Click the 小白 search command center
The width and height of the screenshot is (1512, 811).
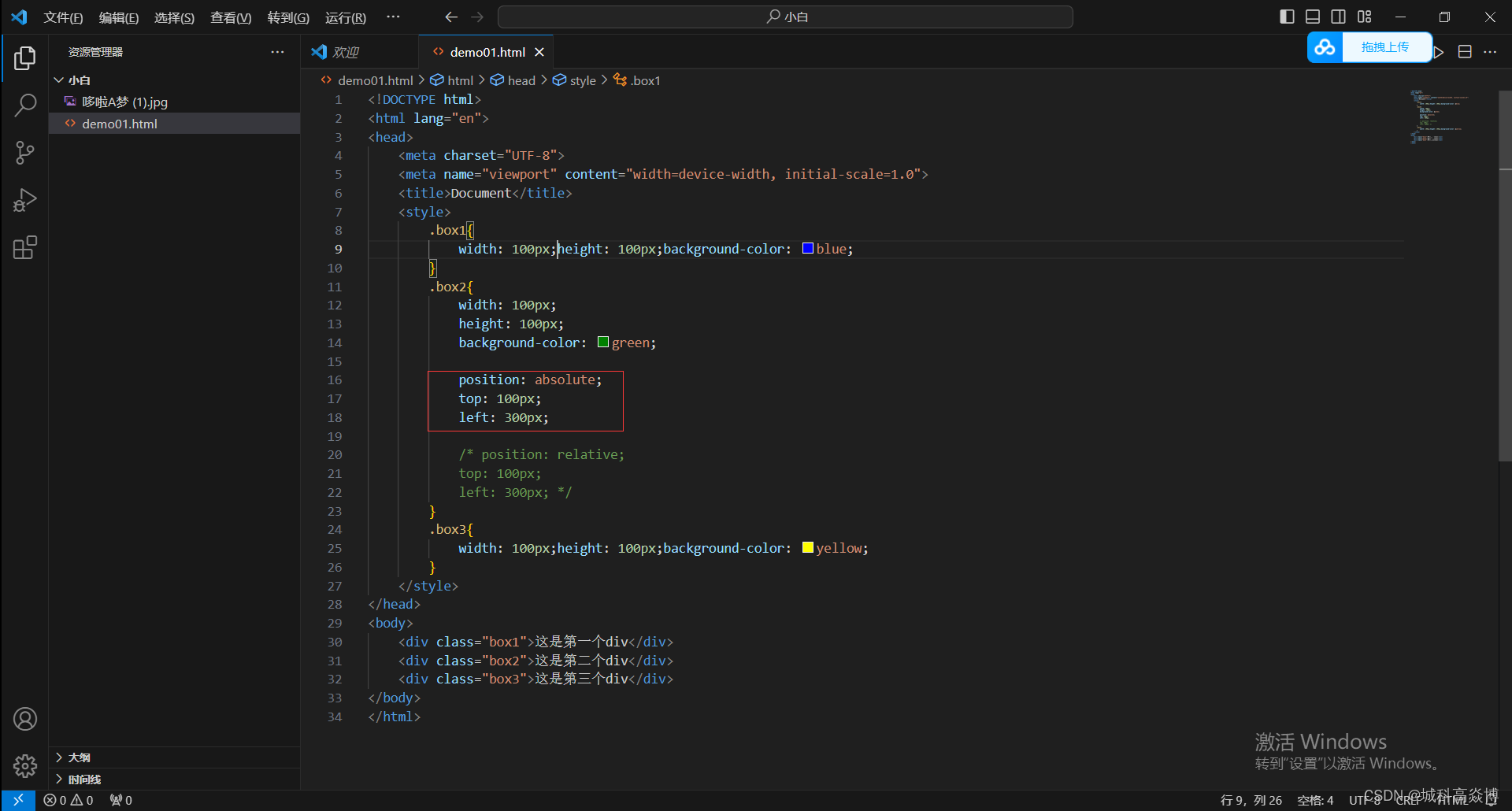coord(785,17)
